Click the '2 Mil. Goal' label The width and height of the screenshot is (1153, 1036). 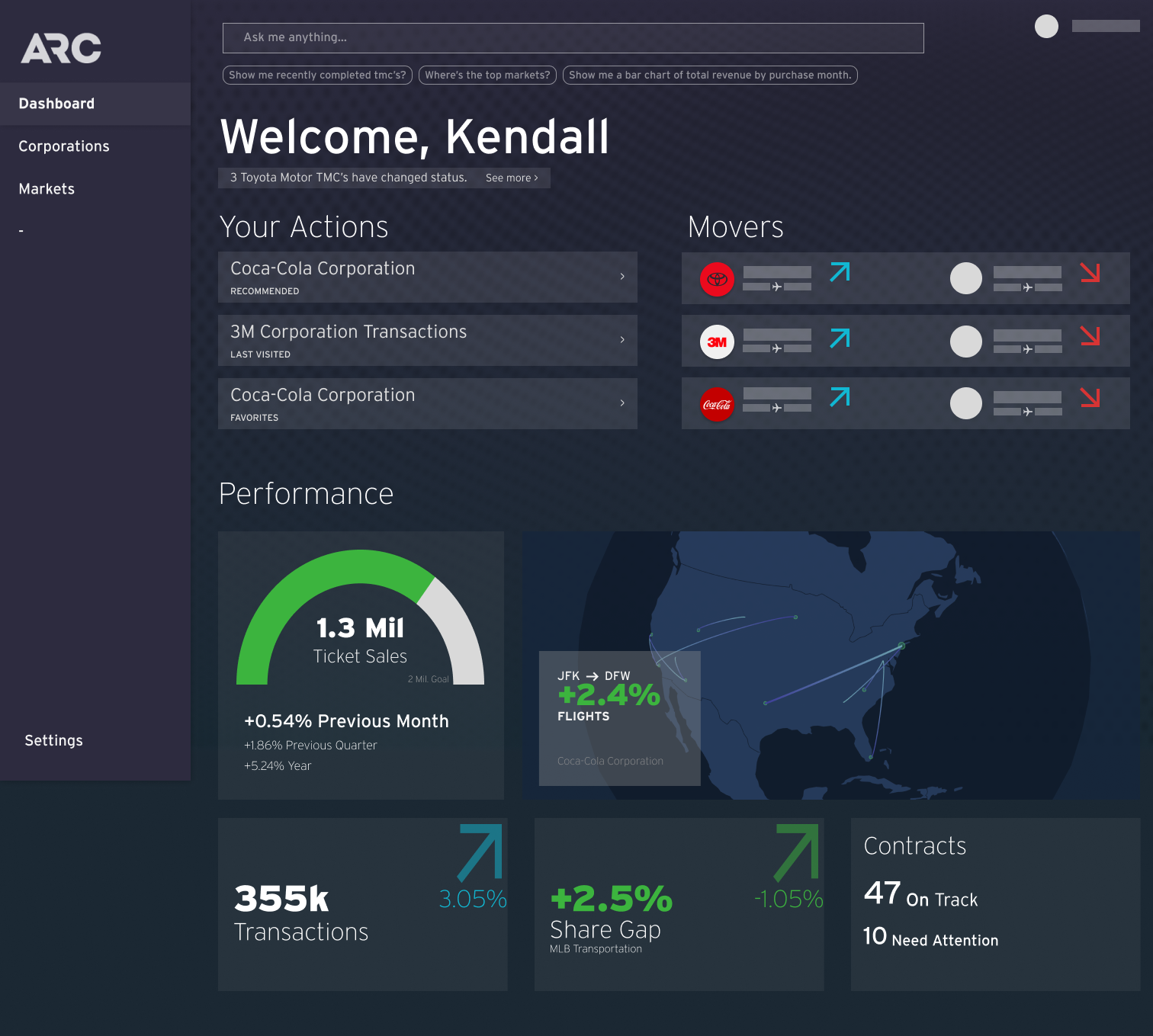pyautogui.click(x=429, y=679)
